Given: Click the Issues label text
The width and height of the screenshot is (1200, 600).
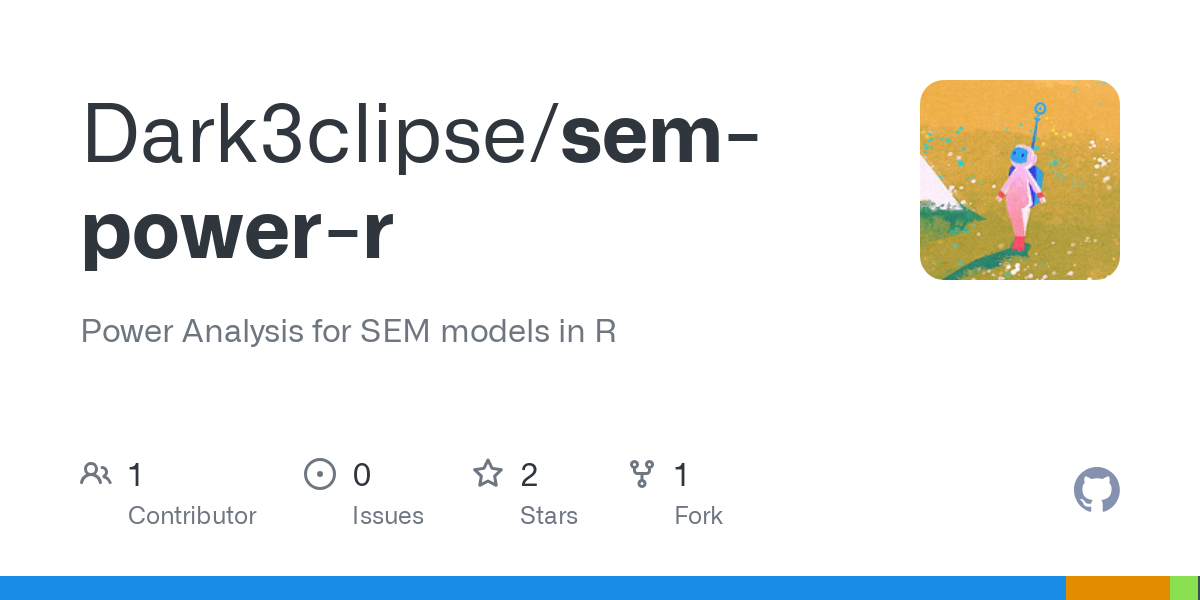Looking at the screenshot, I should pos(388,516).
